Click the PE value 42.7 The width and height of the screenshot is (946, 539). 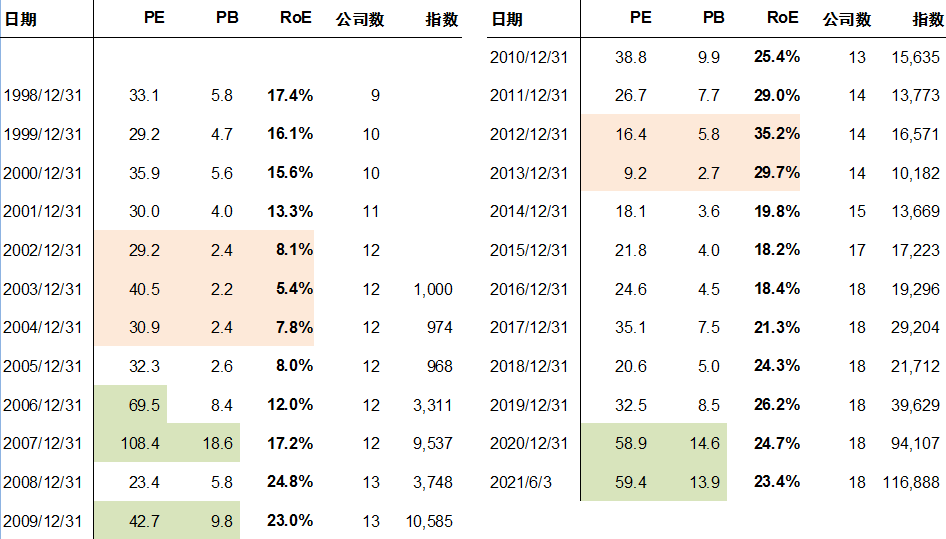click(145, 520)
